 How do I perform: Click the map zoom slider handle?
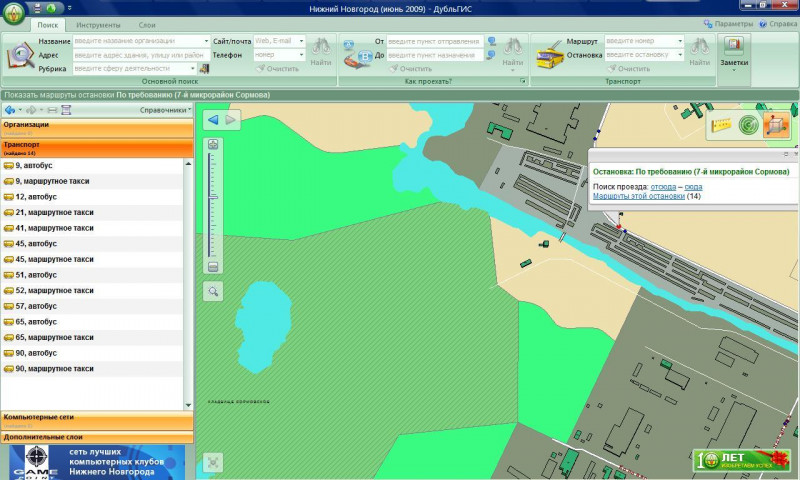pyautogui.click(x=213, y=197)
